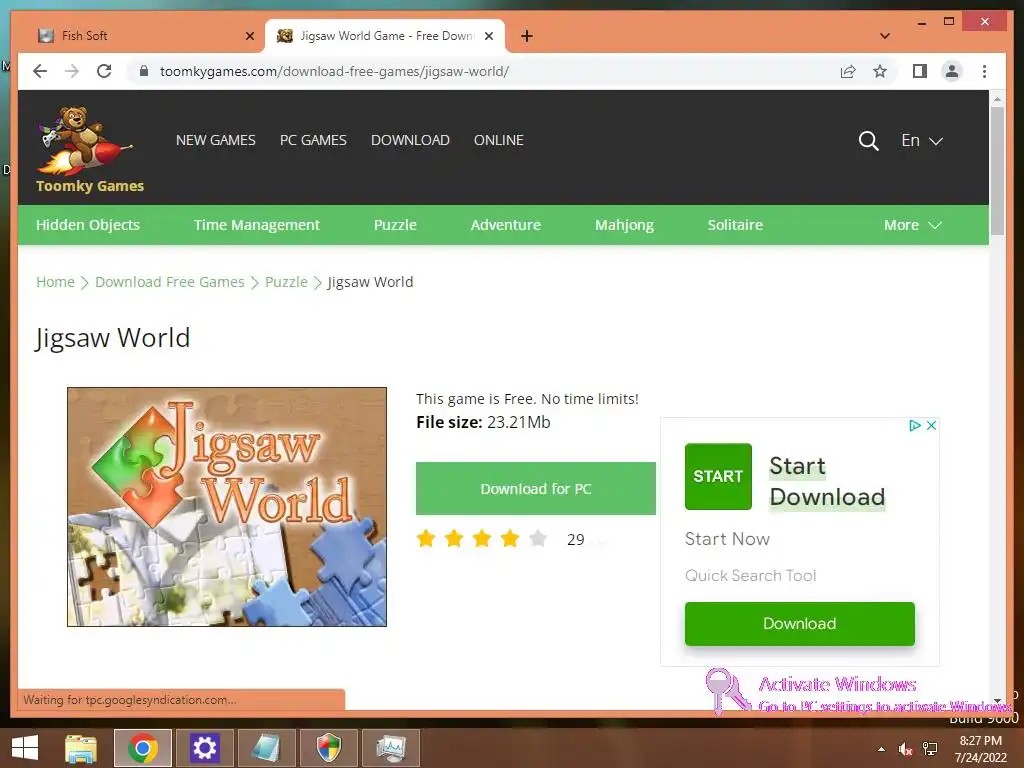This screenshot has height=768, width=1024.
Task: Open Windows Start menu
Action: click(x=25, y=748)
